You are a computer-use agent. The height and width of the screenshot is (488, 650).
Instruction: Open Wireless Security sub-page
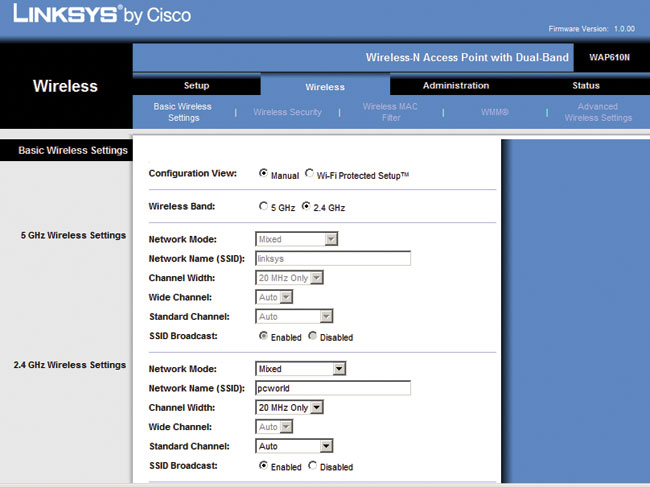click(x=287, y=112)
